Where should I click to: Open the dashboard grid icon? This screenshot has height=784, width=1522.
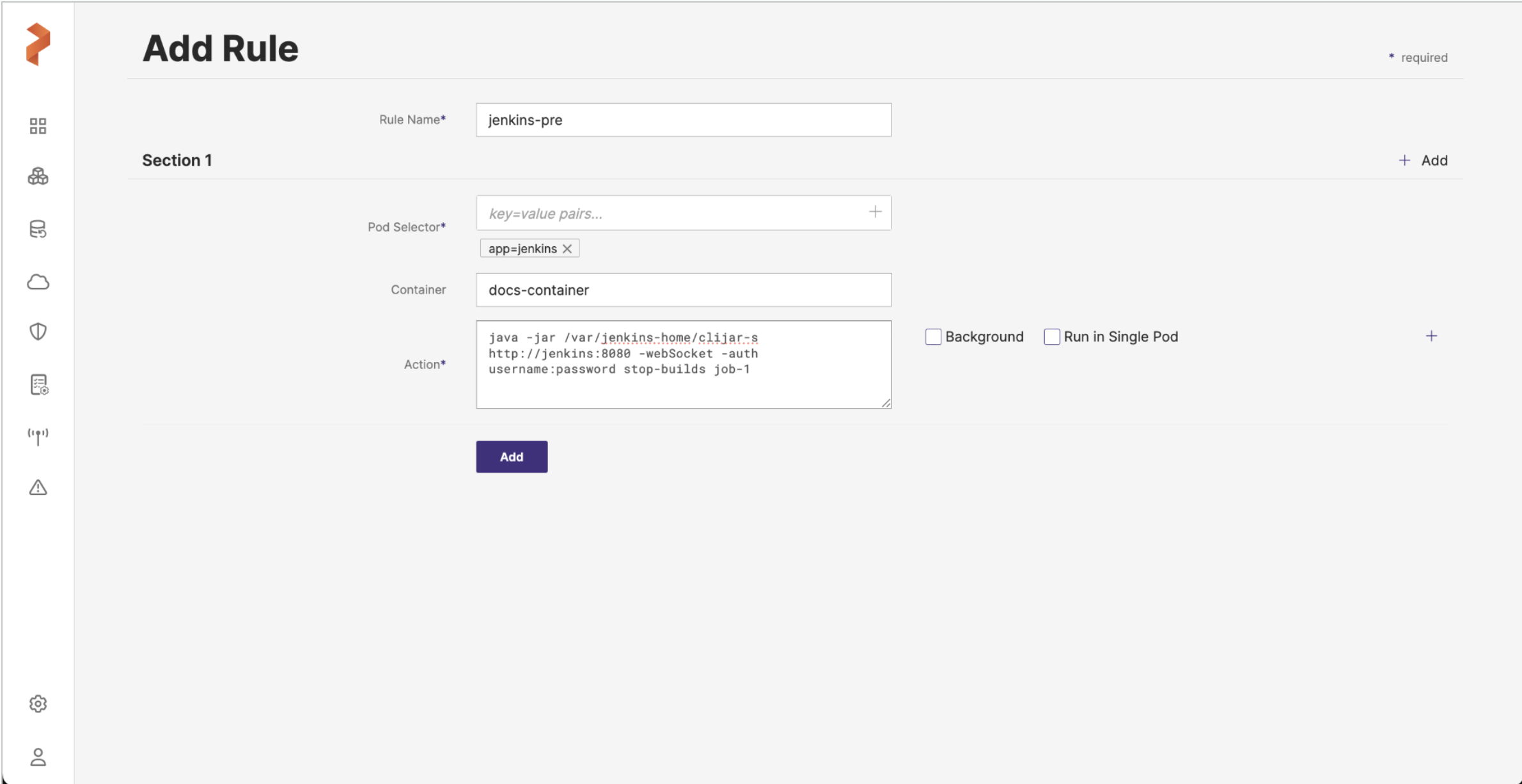(x=38, y=126)
